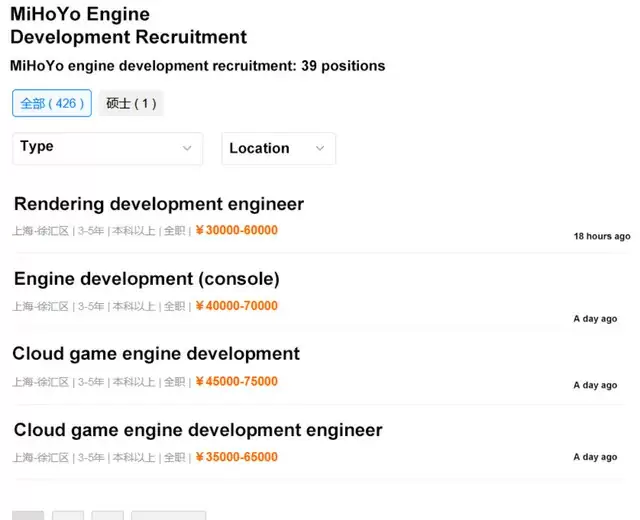
Task: Click the ¥35000-65000 salary text
Action: click(237, 457)
